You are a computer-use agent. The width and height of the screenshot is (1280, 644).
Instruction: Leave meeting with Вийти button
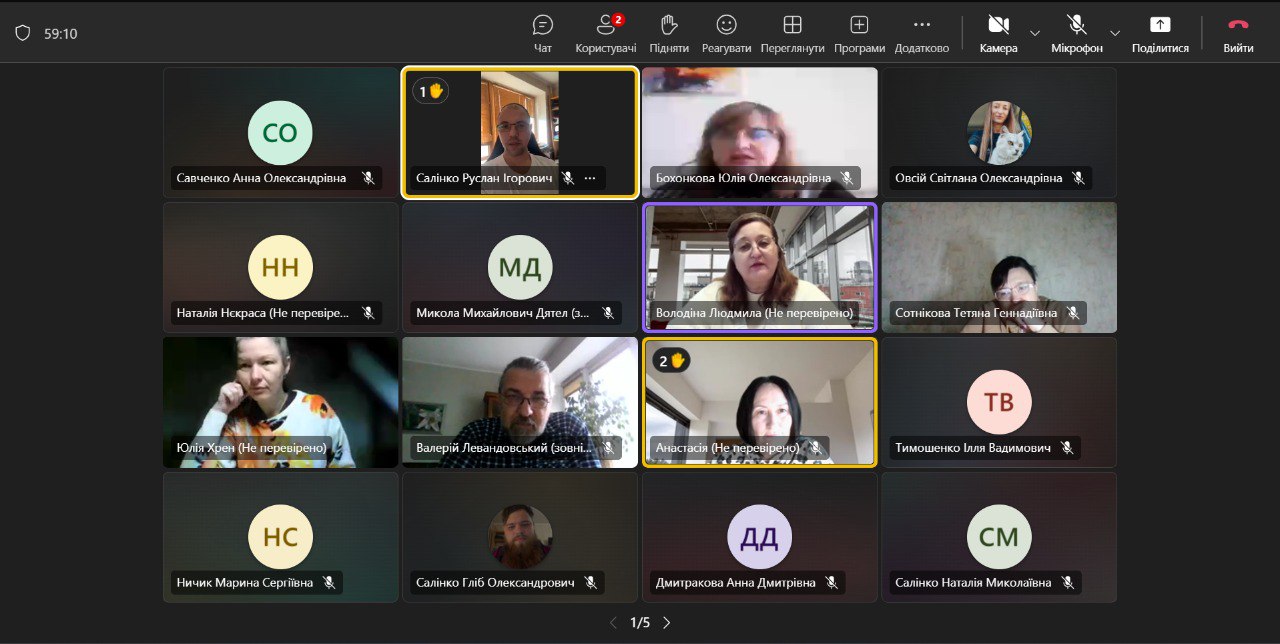coord(1238,32)
